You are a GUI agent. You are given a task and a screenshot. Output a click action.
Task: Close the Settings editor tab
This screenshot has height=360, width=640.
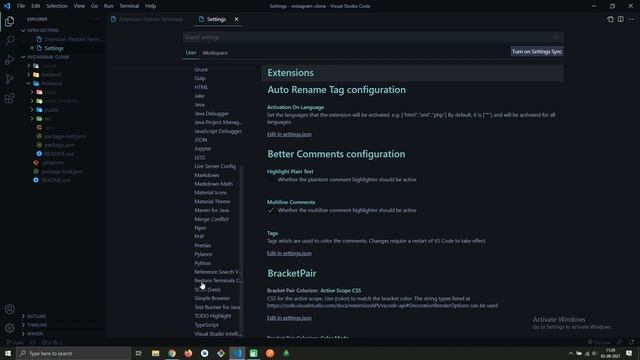coord(236,19)
